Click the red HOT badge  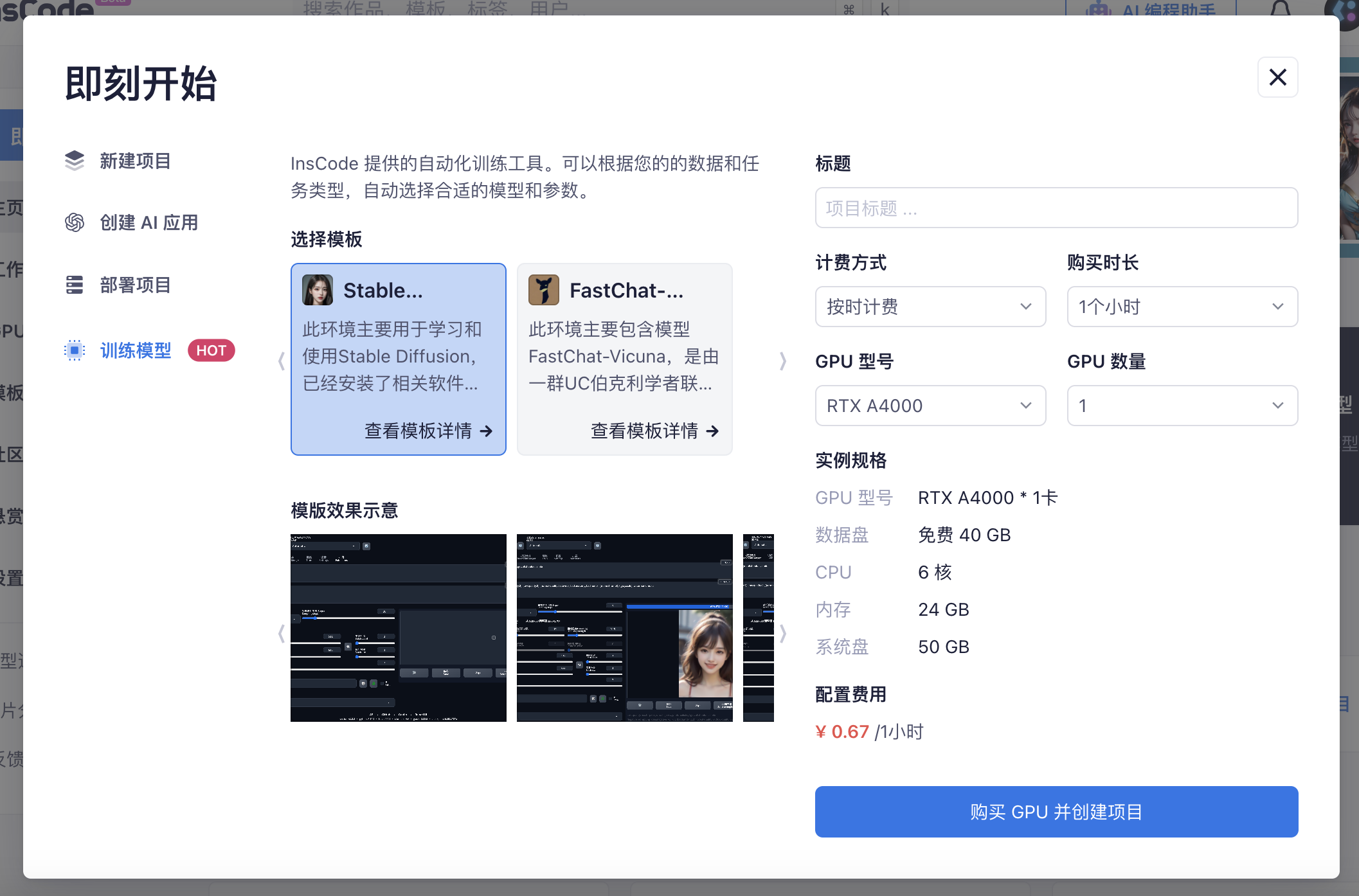pos(212,350)
